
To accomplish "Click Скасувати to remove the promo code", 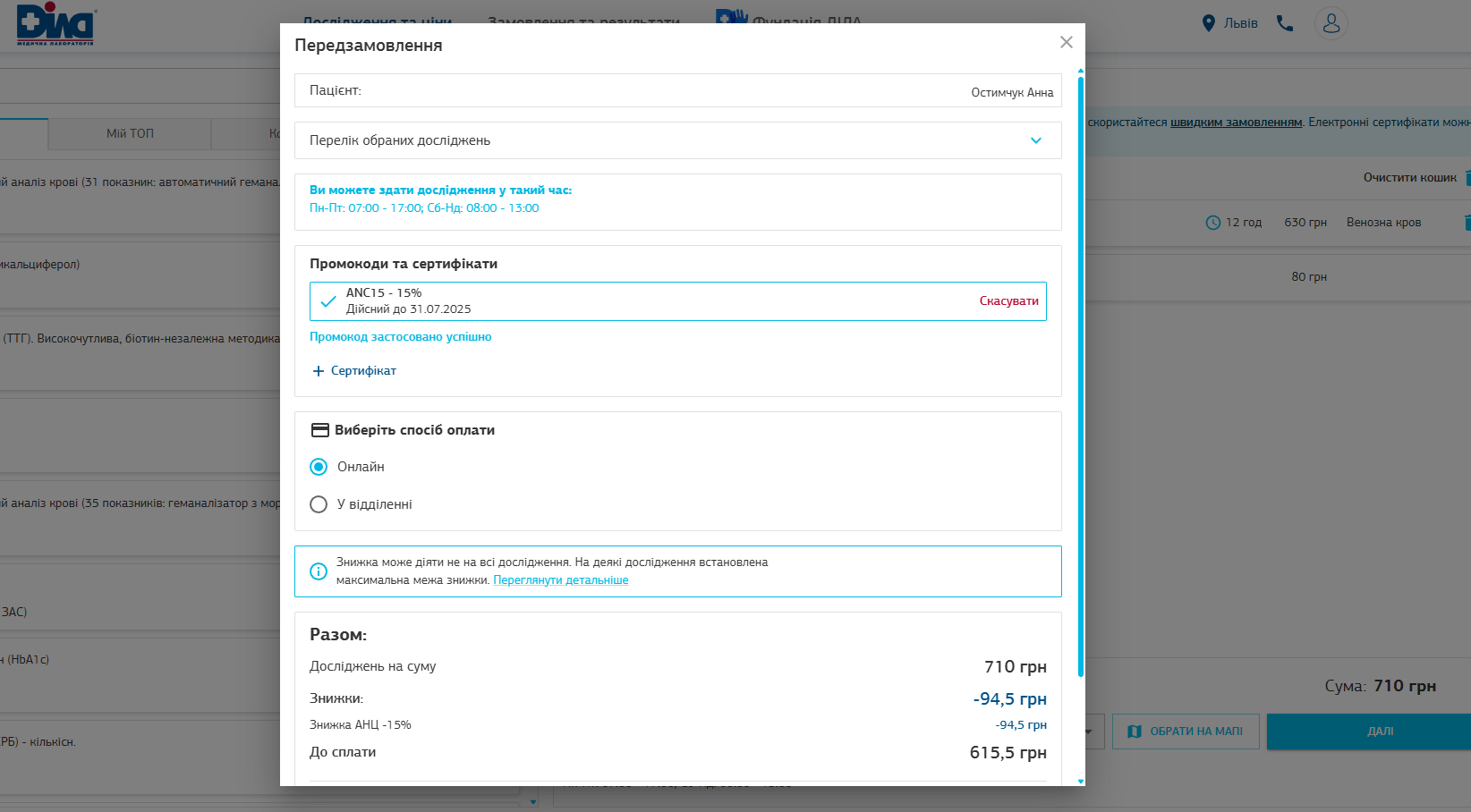I will point(1008,301).
